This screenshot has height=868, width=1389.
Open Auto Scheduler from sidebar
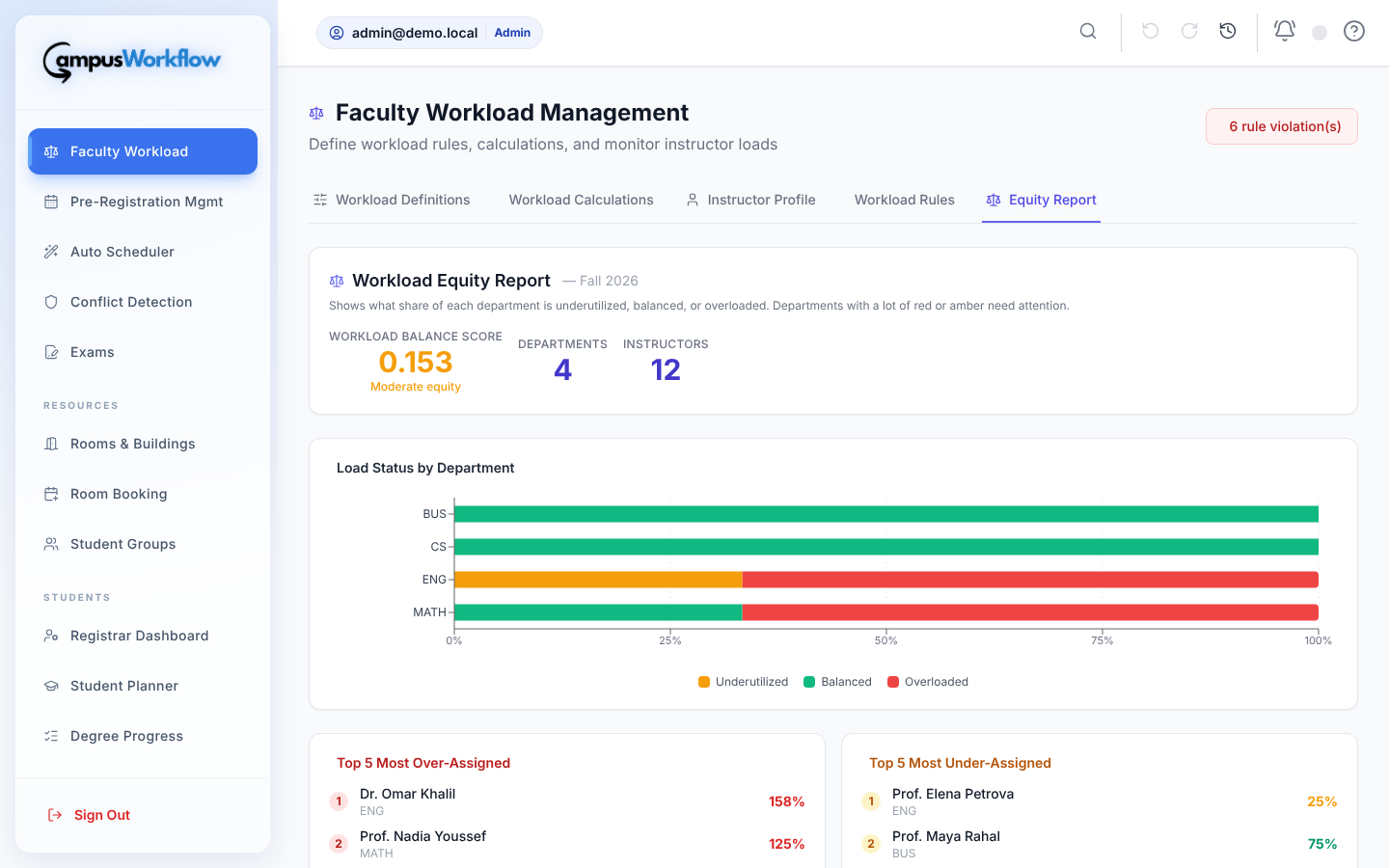click(143, 252)
